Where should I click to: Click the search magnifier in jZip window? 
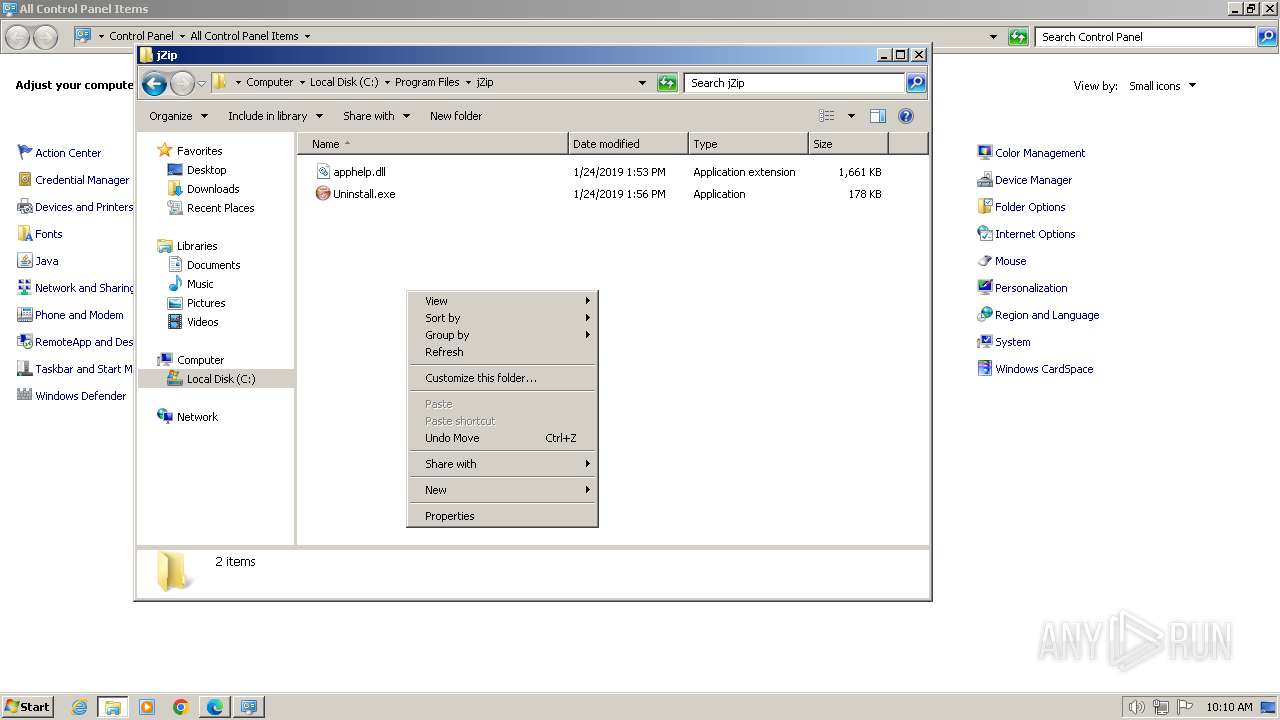[x=915, y=83]
